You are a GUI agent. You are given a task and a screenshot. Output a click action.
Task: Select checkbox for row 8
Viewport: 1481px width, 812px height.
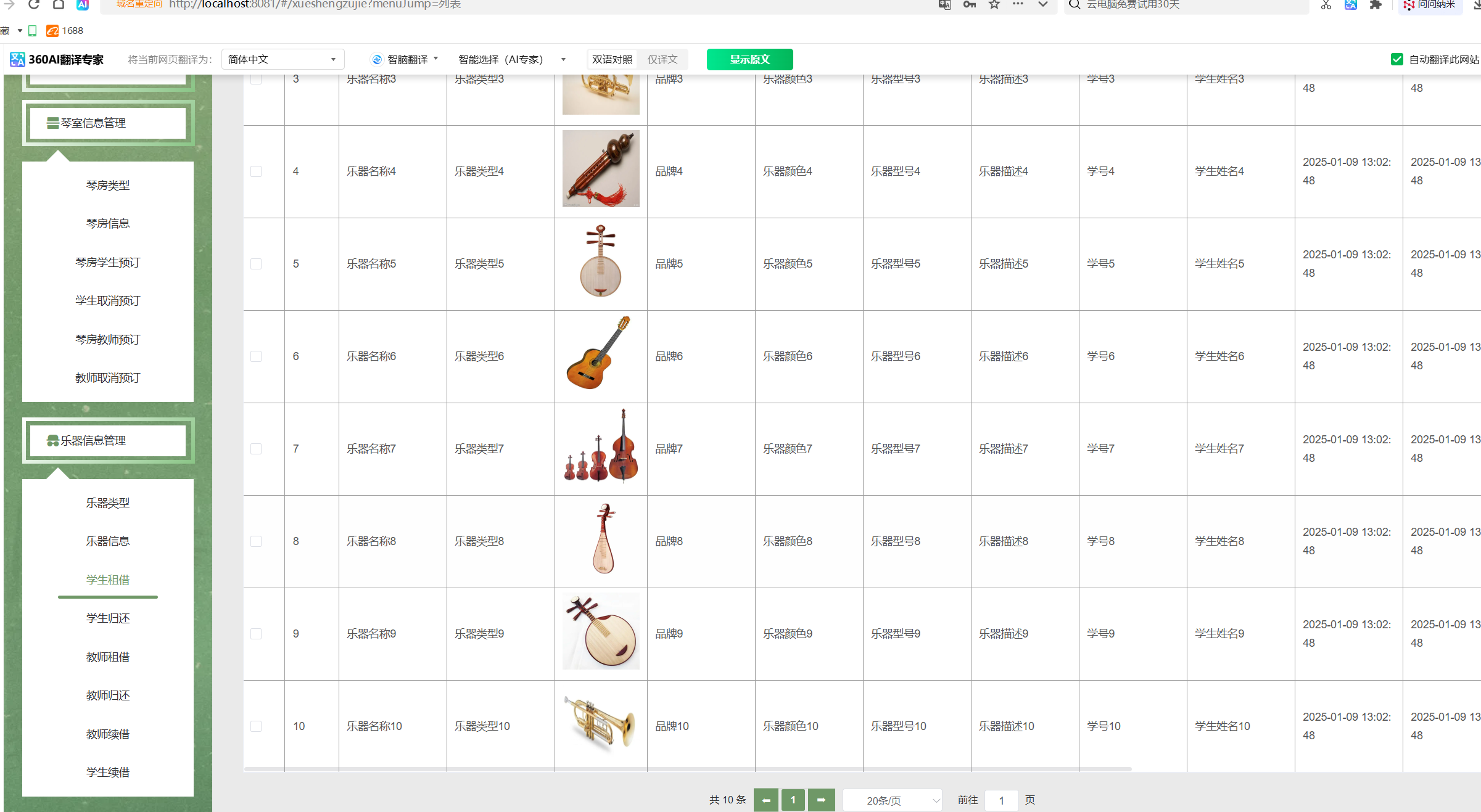(256, 541)
